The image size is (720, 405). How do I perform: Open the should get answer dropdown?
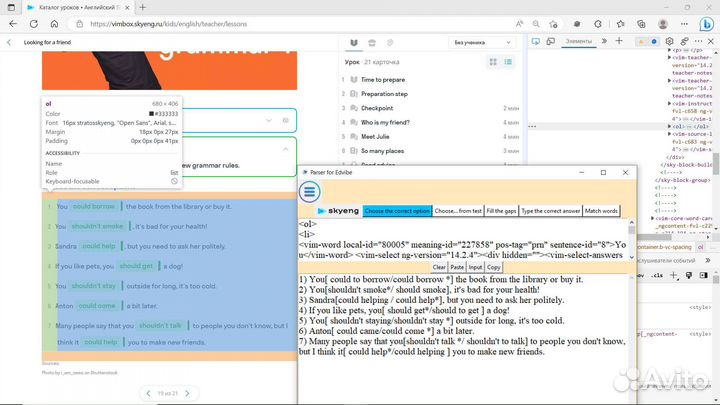point(139,266)
